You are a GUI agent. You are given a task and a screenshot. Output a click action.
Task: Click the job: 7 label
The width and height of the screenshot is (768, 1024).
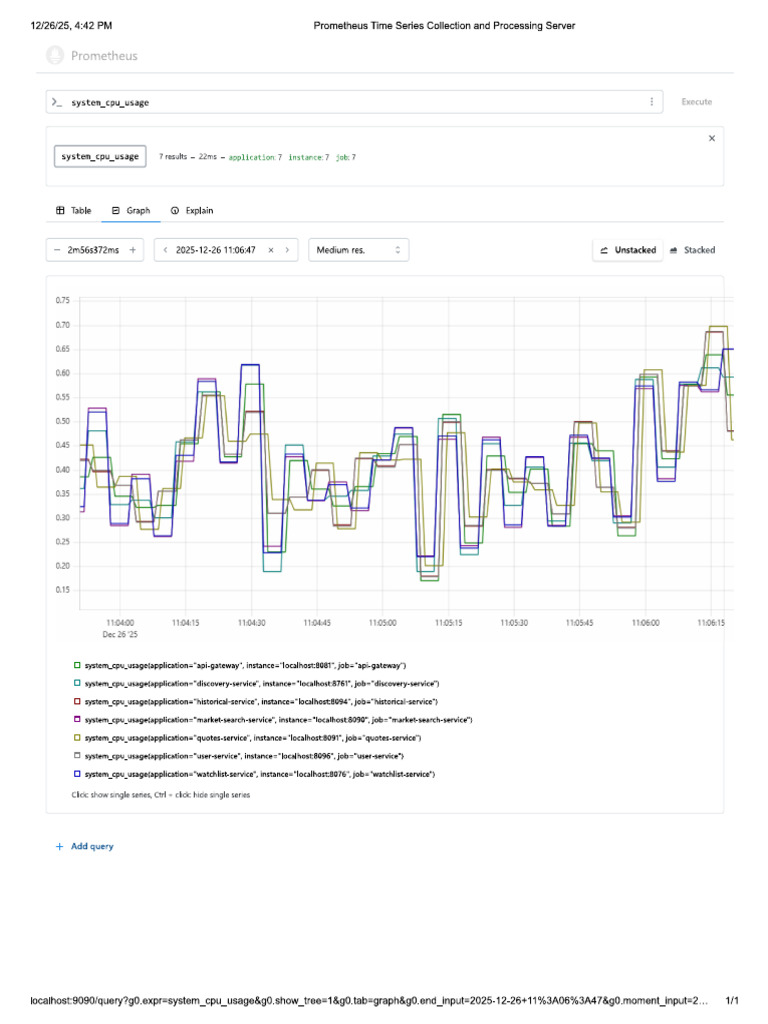pyautogui.click(x=346, y=157)
